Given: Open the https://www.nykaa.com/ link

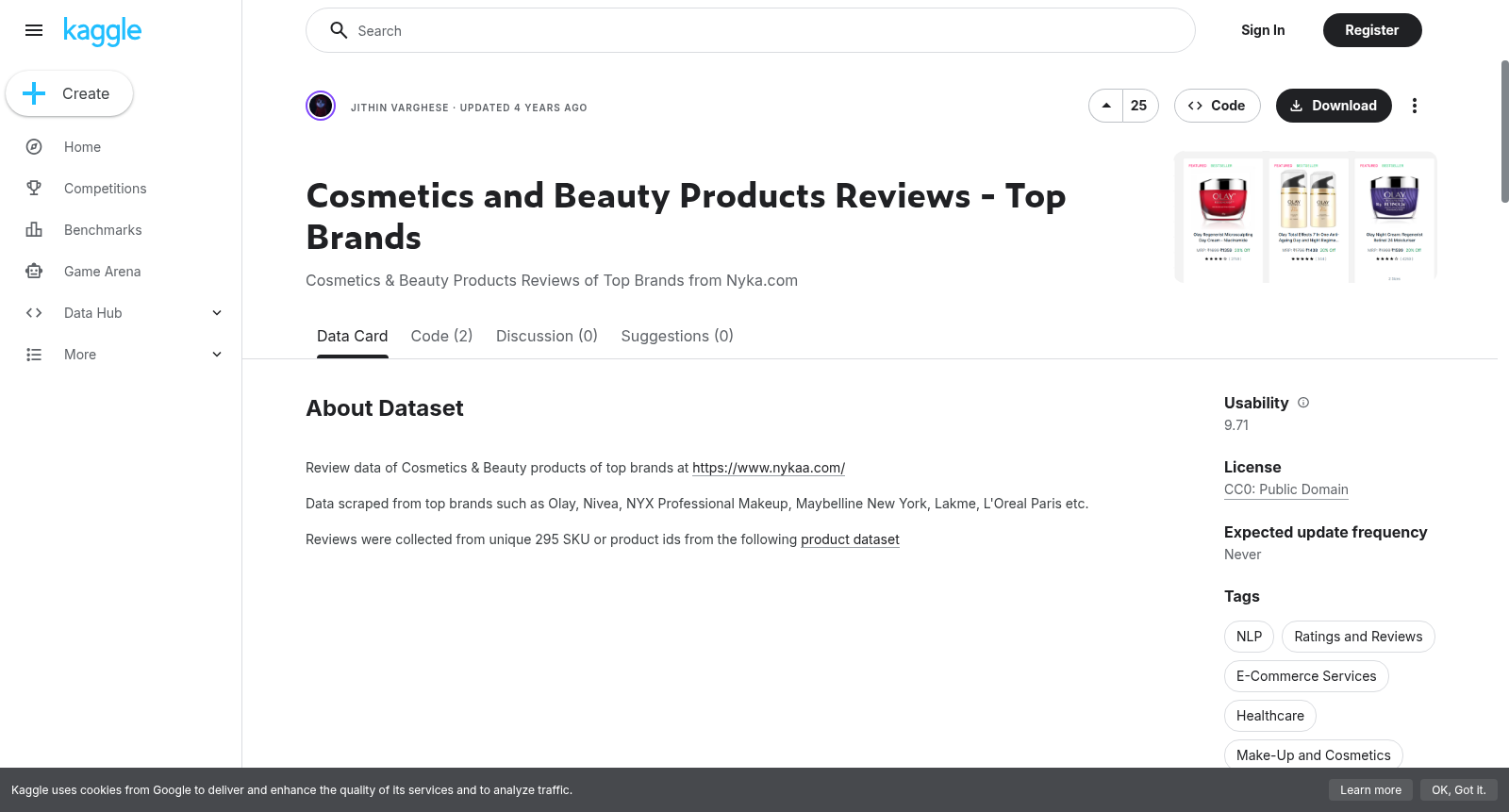Looking at the screenshot, I should pos(769,468).
